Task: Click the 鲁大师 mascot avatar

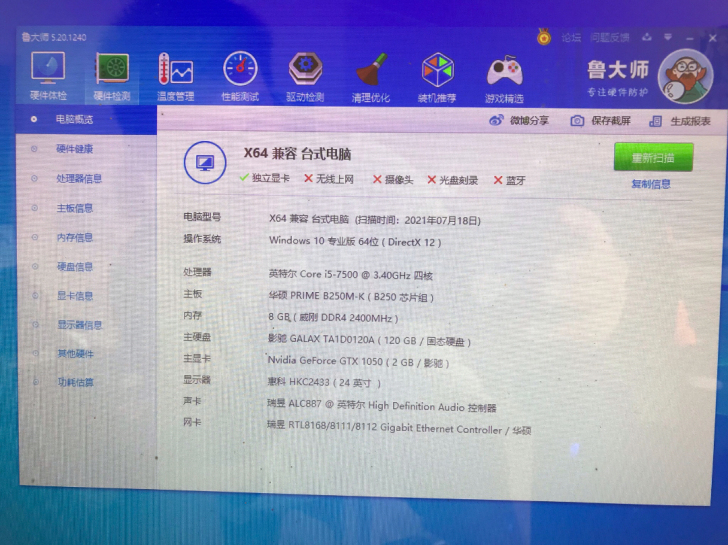Action: pyautogui.click(x=685, y=77)
